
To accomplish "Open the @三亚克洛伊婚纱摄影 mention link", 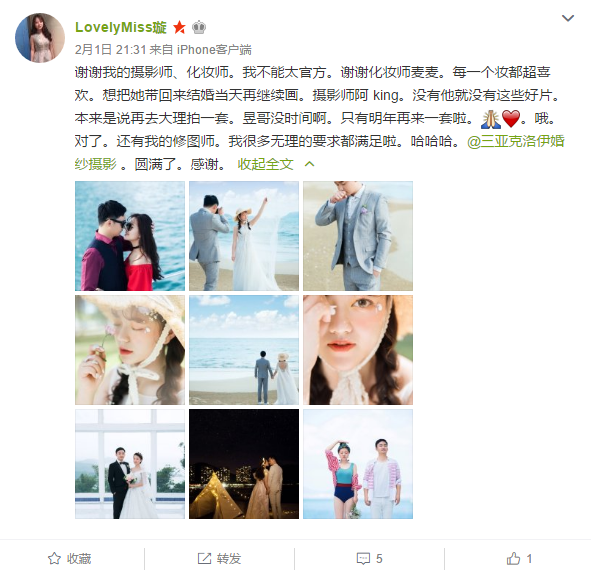I will coord(319,153).
